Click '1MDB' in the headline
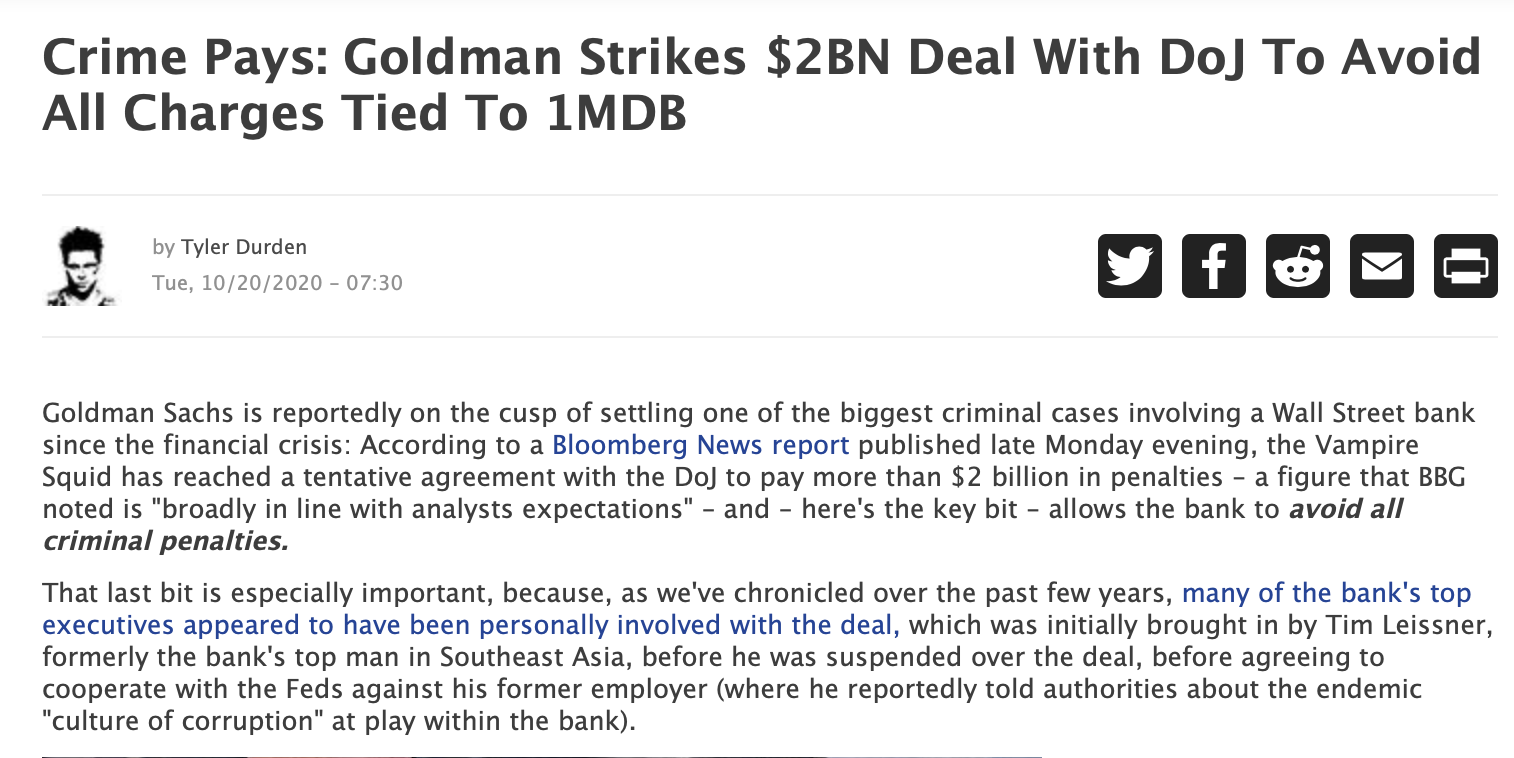The height and width of the screenshot is (758, 1514). tap(617, 113)
